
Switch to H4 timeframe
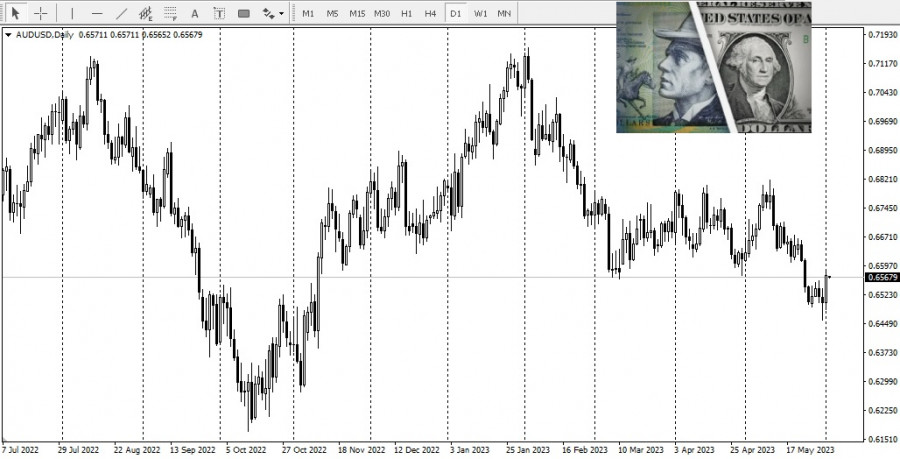click(430, 13)
